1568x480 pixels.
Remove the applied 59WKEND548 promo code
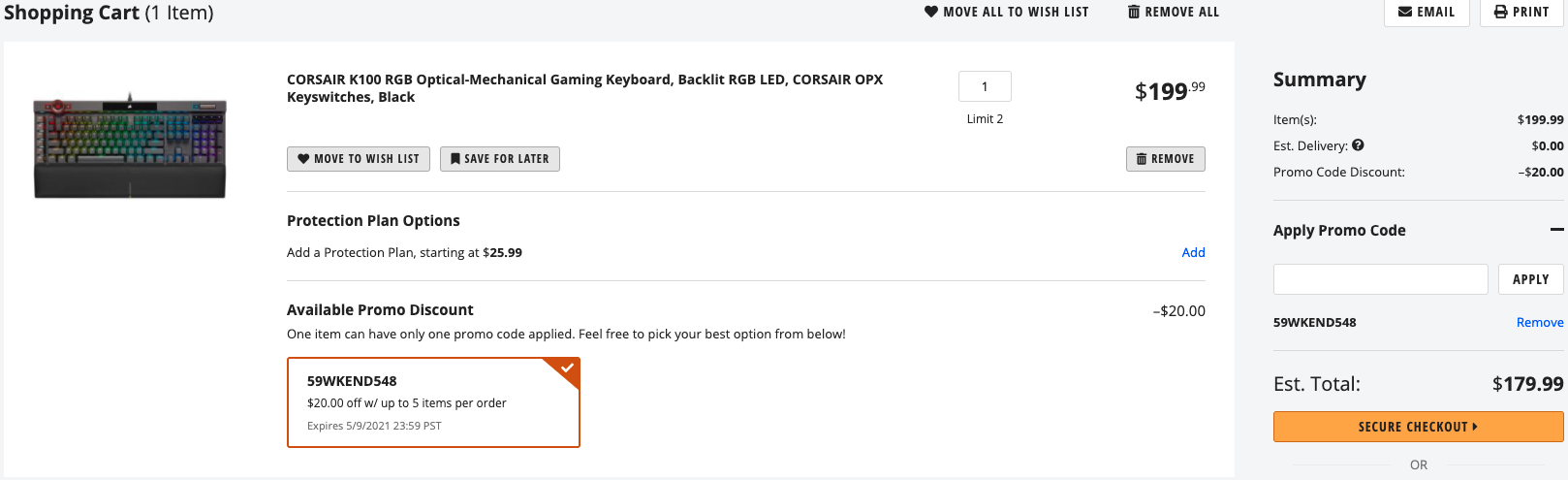click(x=1539, y=323)
